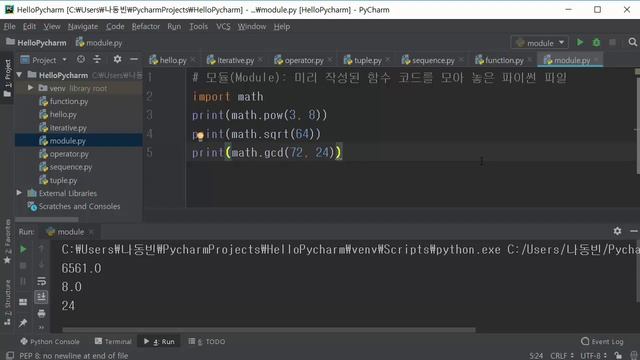The image size is (640, 360).
Task: Toggle scroll to end in Run console
Action: (x=41, y=297)
